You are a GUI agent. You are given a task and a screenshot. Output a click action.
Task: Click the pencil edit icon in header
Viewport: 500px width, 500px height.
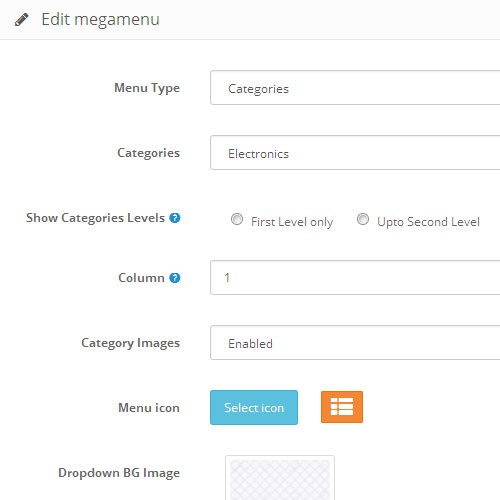[x=22, y=20]
